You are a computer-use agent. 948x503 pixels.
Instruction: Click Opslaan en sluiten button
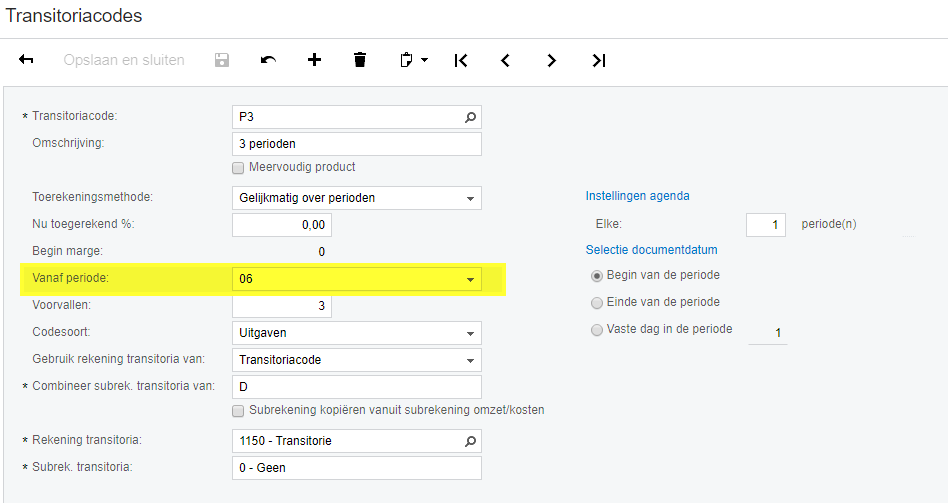pos(124,60)
